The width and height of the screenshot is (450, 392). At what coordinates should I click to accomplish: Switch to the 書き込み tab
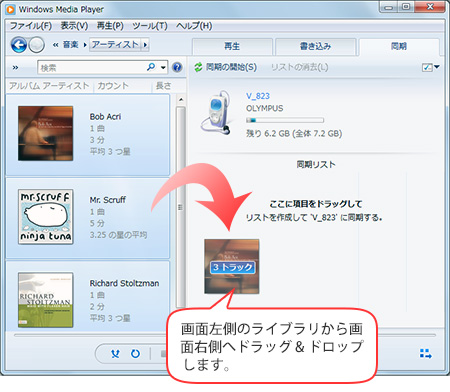pyautogui.click(x=315, y=46)
